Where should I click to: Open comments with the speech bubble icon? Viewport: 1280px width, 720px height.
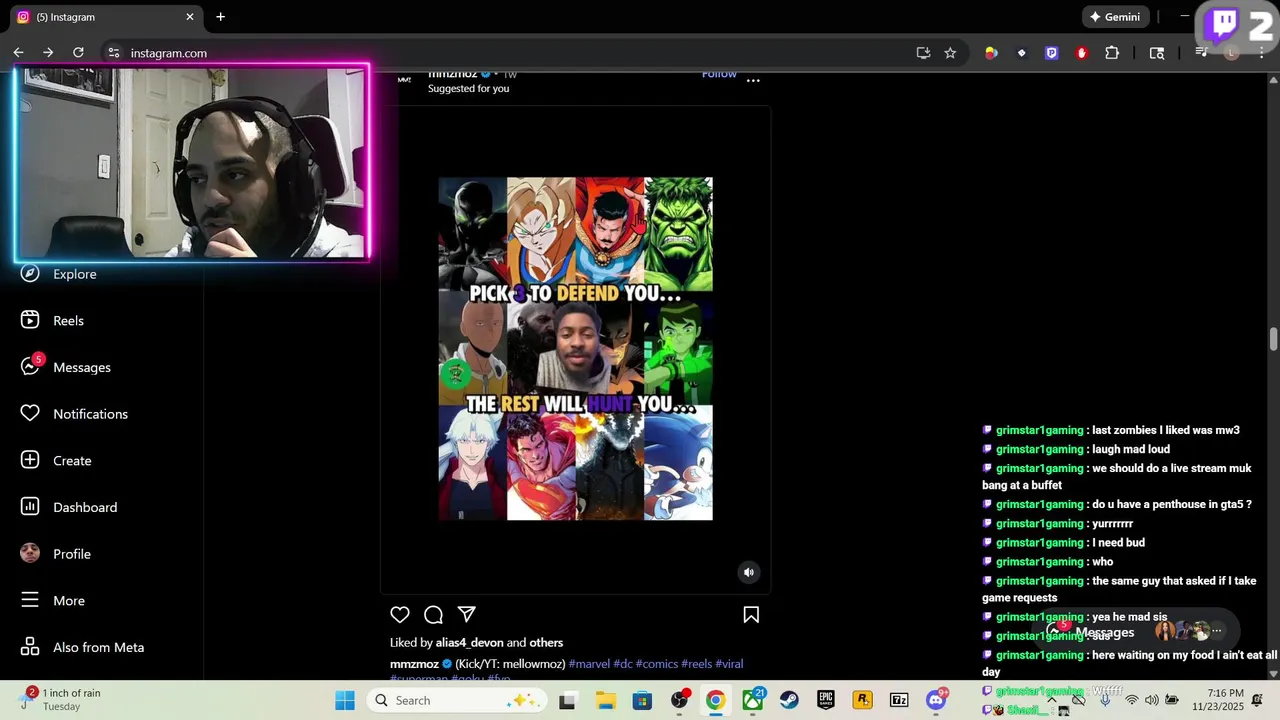433,615
